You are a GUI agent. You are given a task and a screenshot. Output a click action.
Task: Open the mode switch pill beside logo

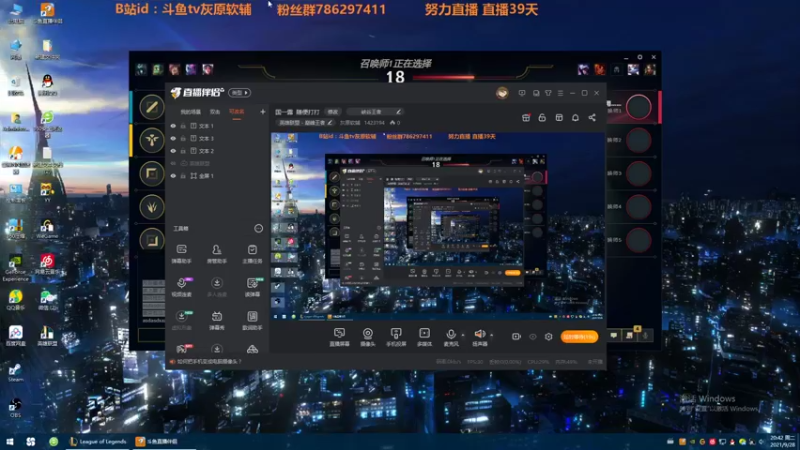(240, 93)
